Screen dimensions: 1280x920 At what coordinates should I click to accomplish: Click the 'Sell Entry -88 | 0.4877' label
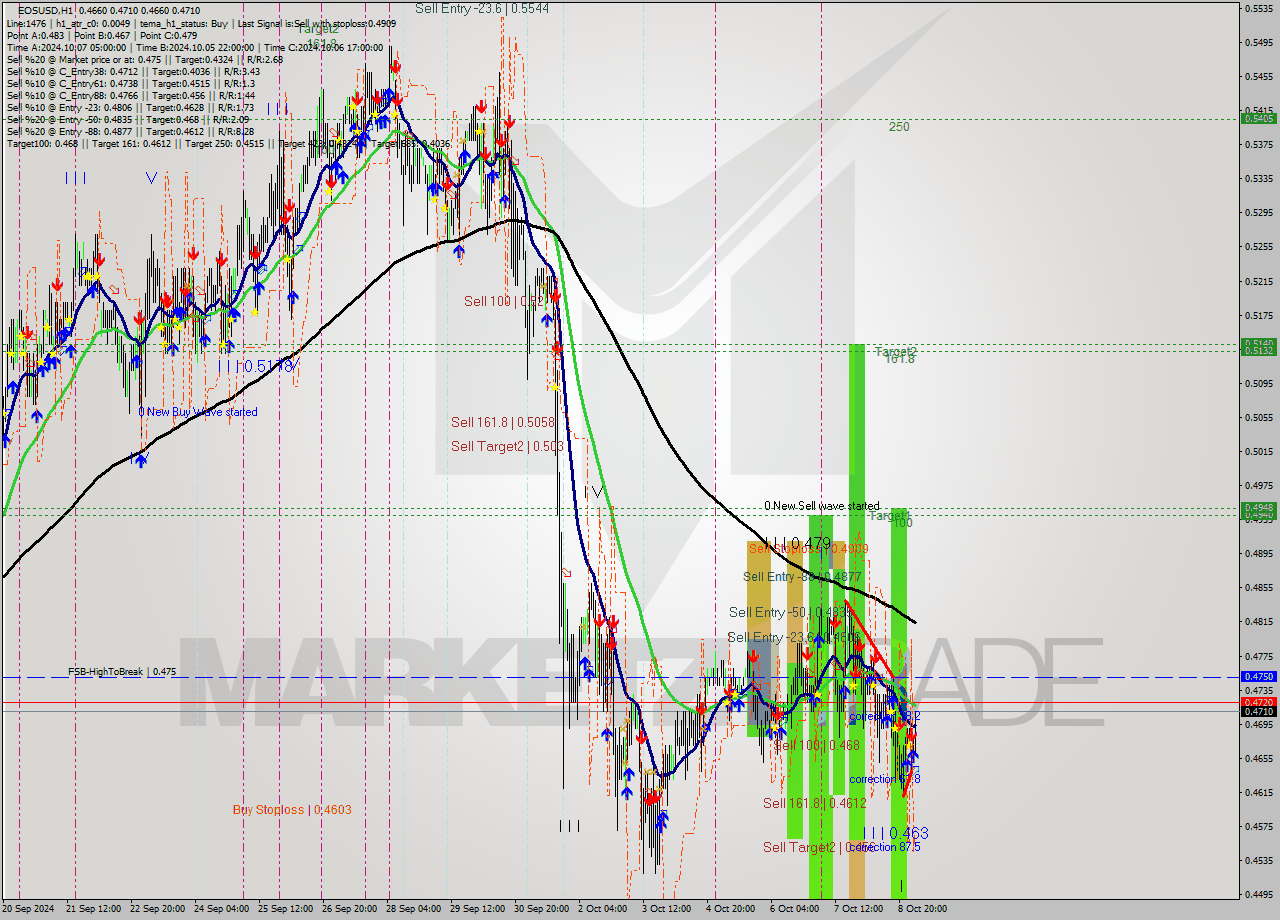click(802, 577)
